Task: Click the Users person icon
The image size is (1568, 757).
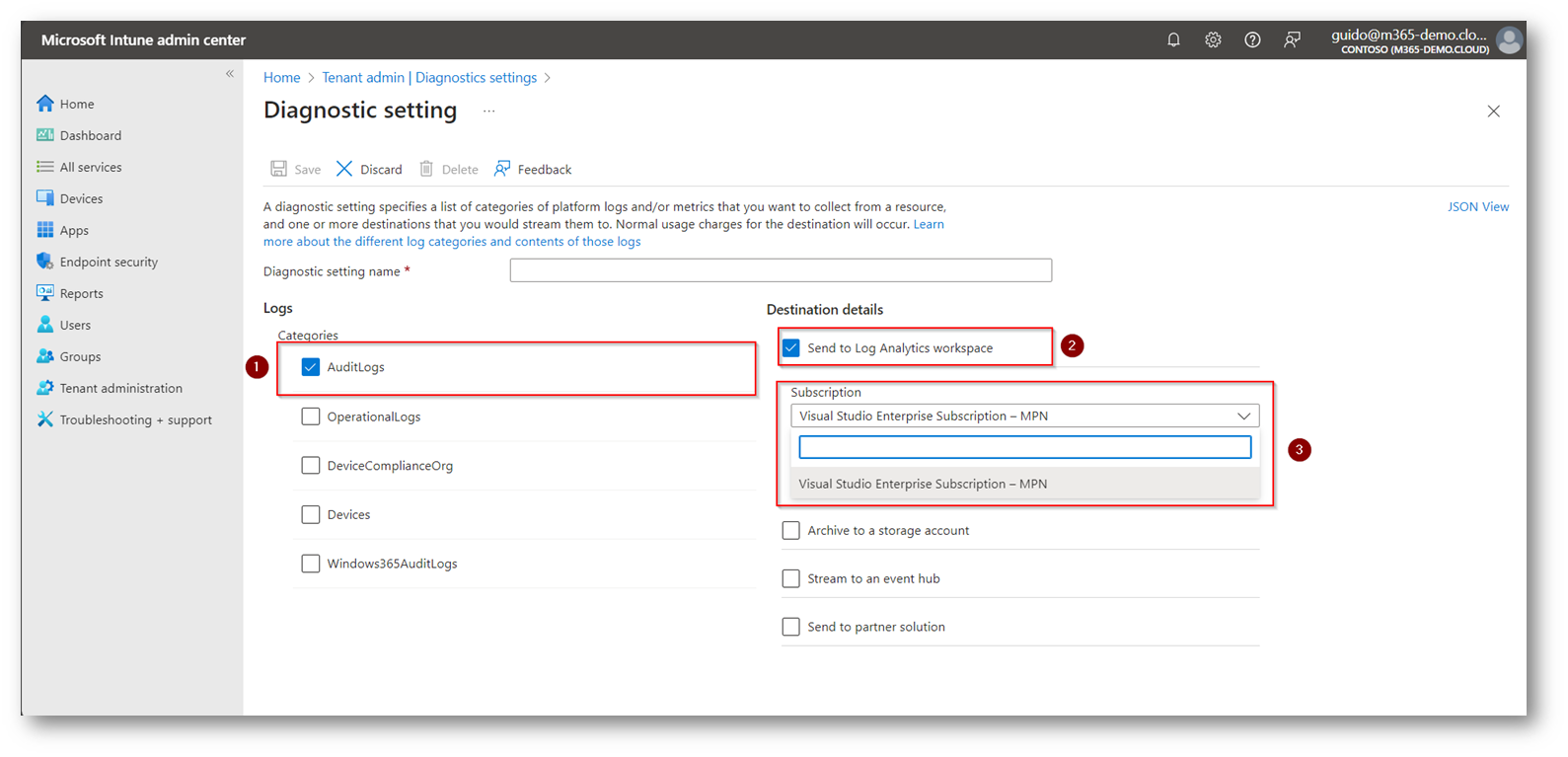Action: coord(45,325)
